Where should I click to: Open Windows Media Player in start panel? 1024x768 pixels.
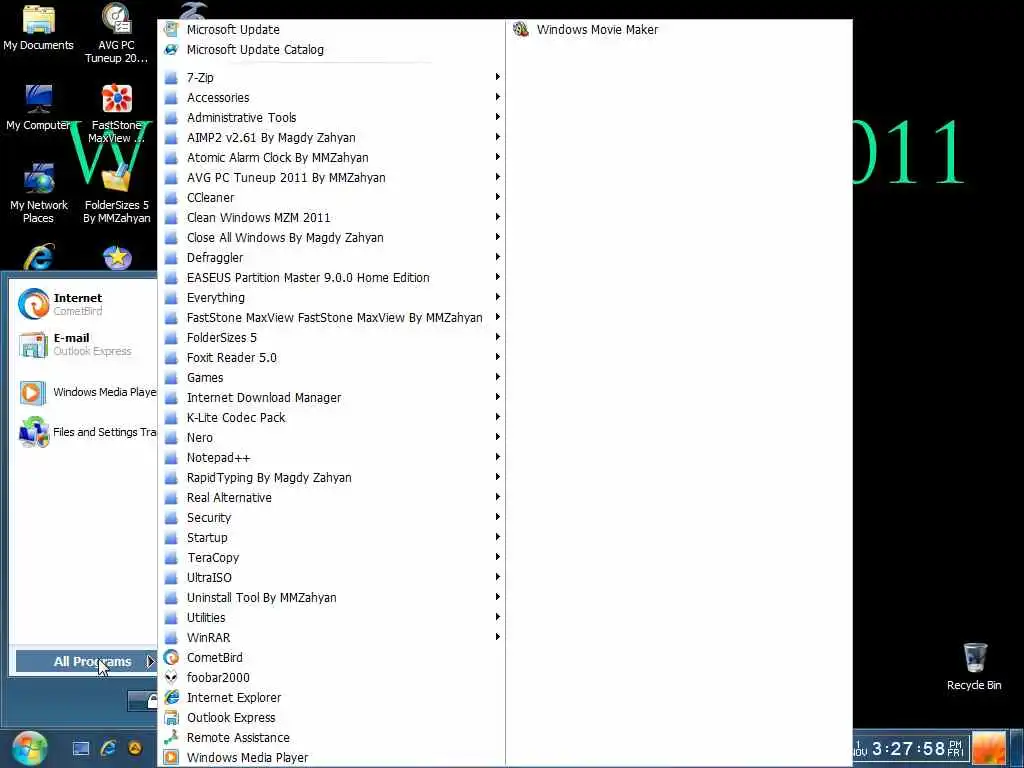[87, 392]
